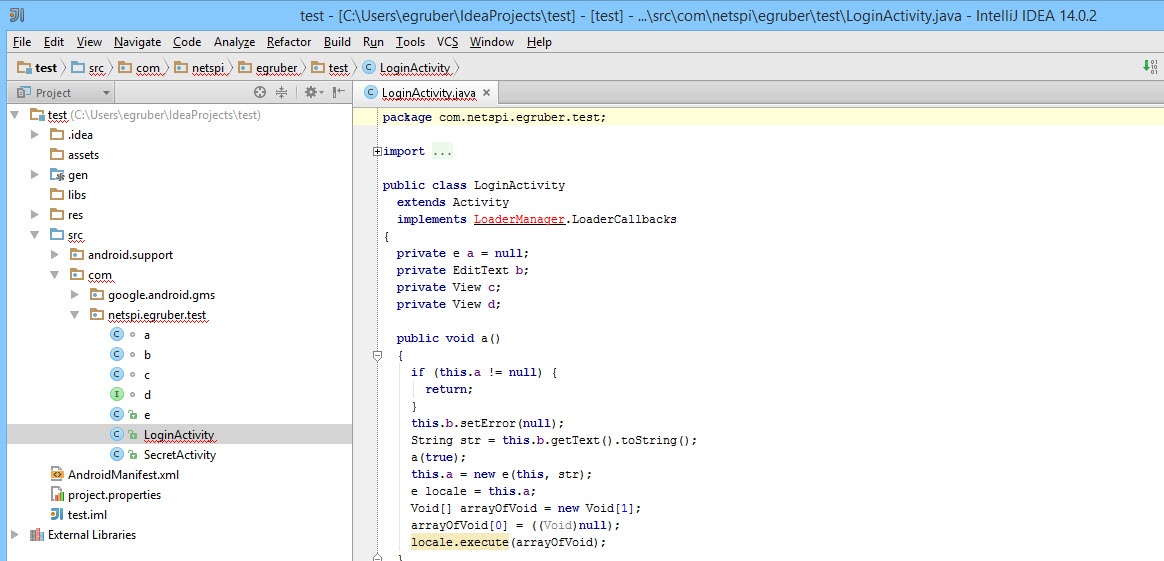
Task: Close the LoginActivity.java tab
Action: pyautogui.click(x=487, y=93)
